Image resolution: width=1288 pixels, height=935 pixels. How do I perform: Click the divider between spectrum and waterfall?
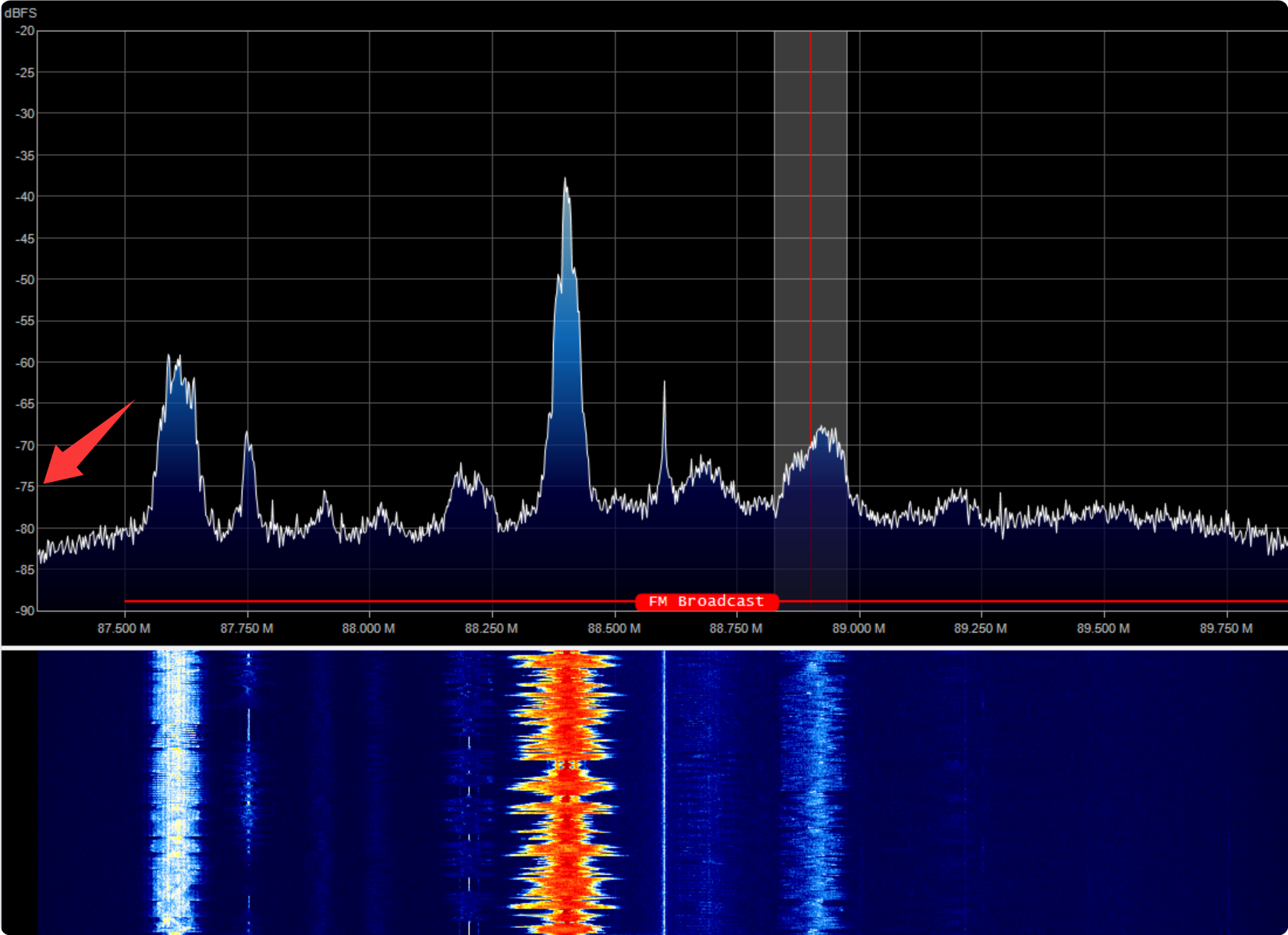click(644, 647)
